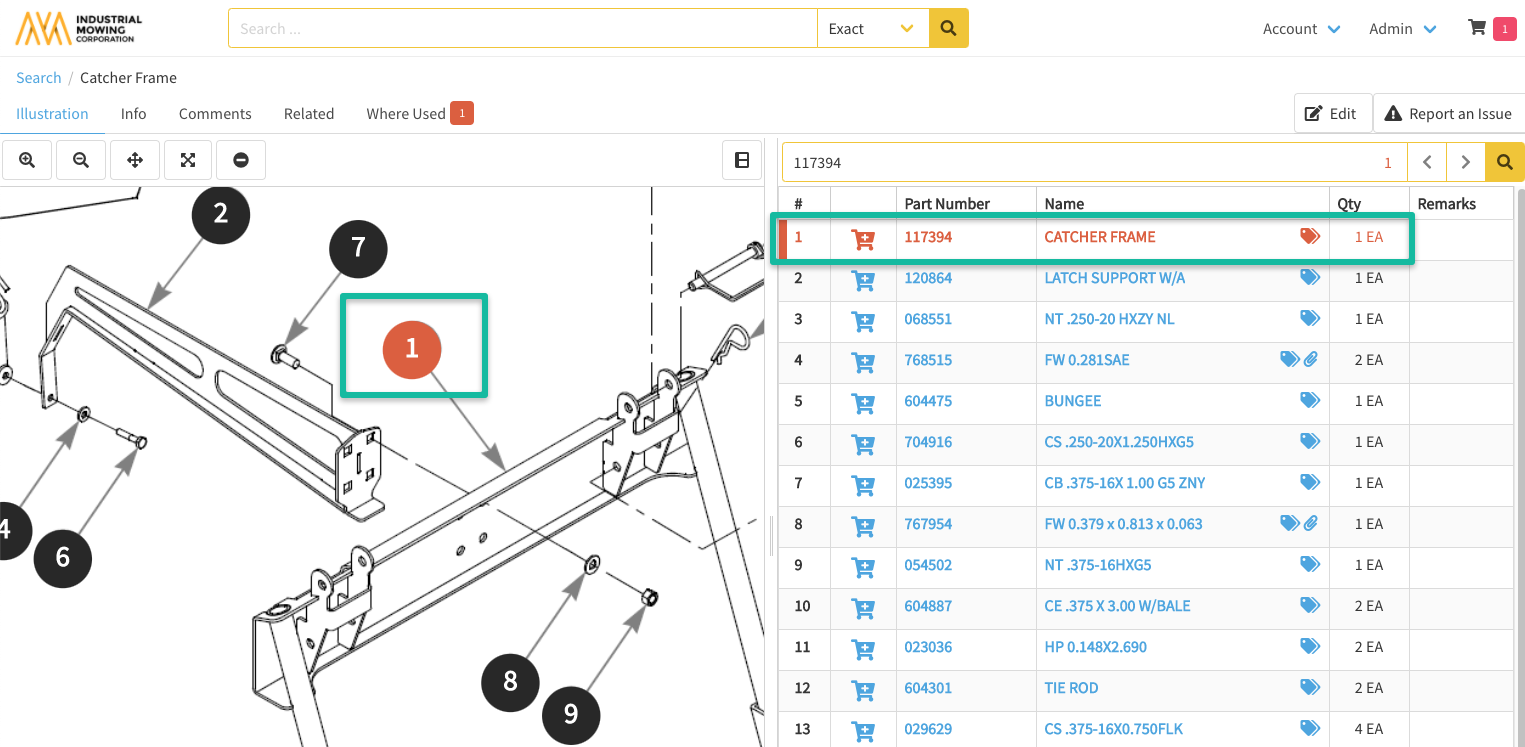Open the Exact search type dropdown
This screenshot has height=747, width=1525.
(x=872, y=29)
